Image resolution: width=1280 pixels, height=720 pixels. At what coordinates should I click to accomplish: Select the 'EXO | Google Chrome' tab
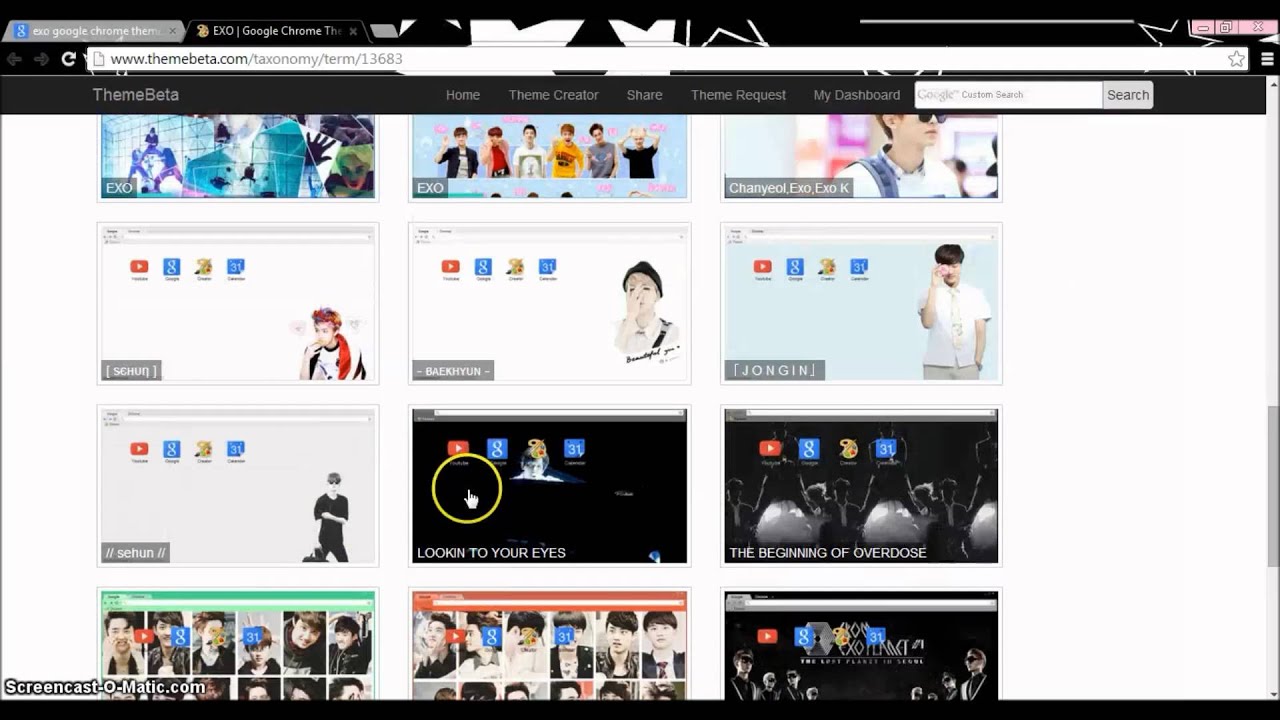pos(274,31)
